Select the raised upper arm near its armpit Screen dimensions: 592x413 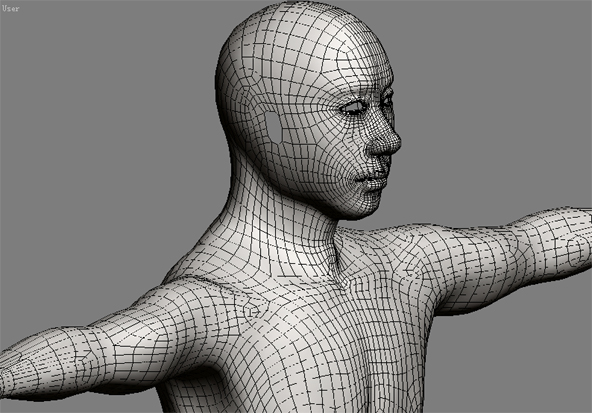[x=464, y=264]
